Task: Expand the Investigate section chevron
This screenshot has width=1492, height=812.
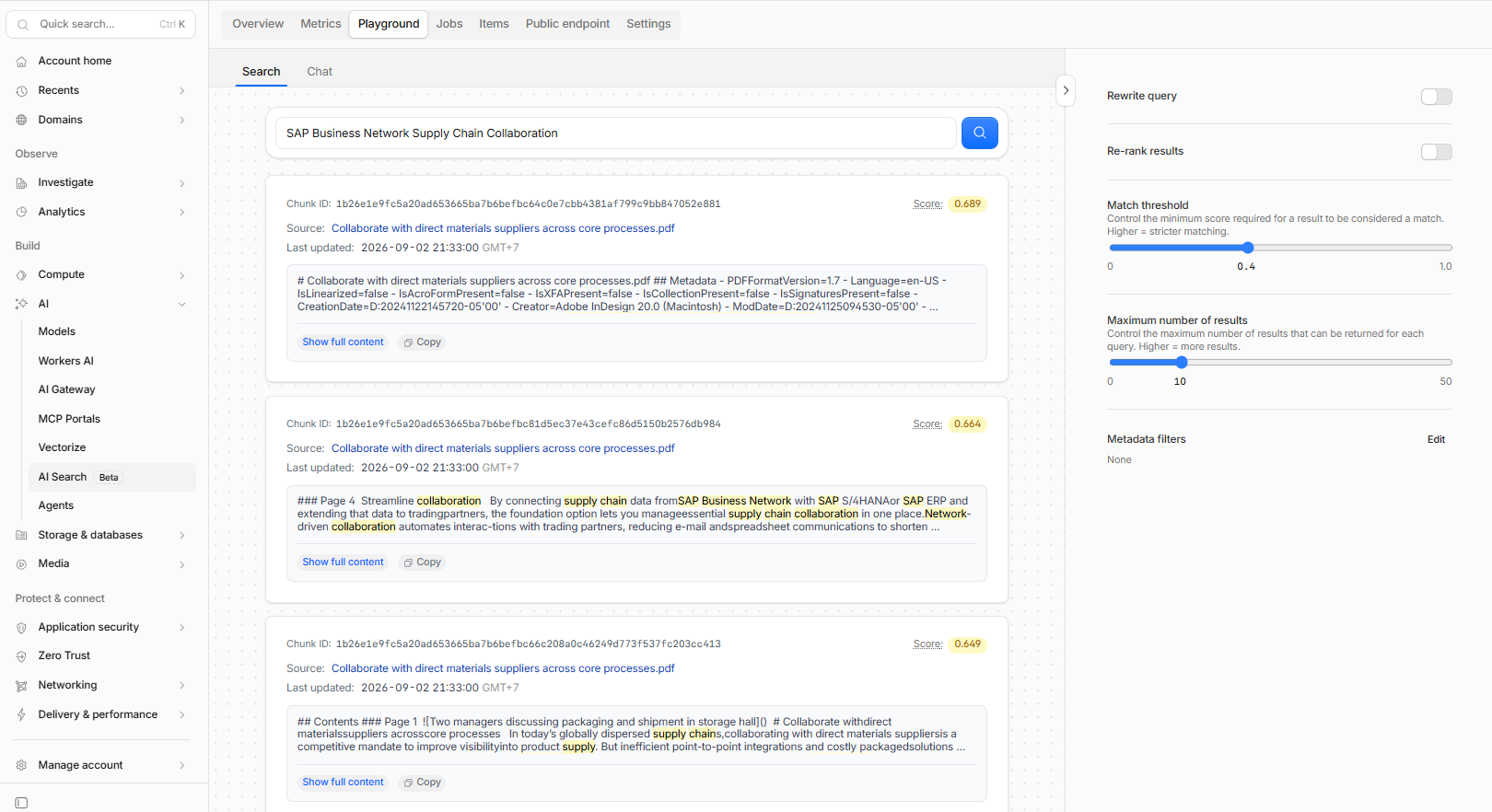Action: point(182,182)
